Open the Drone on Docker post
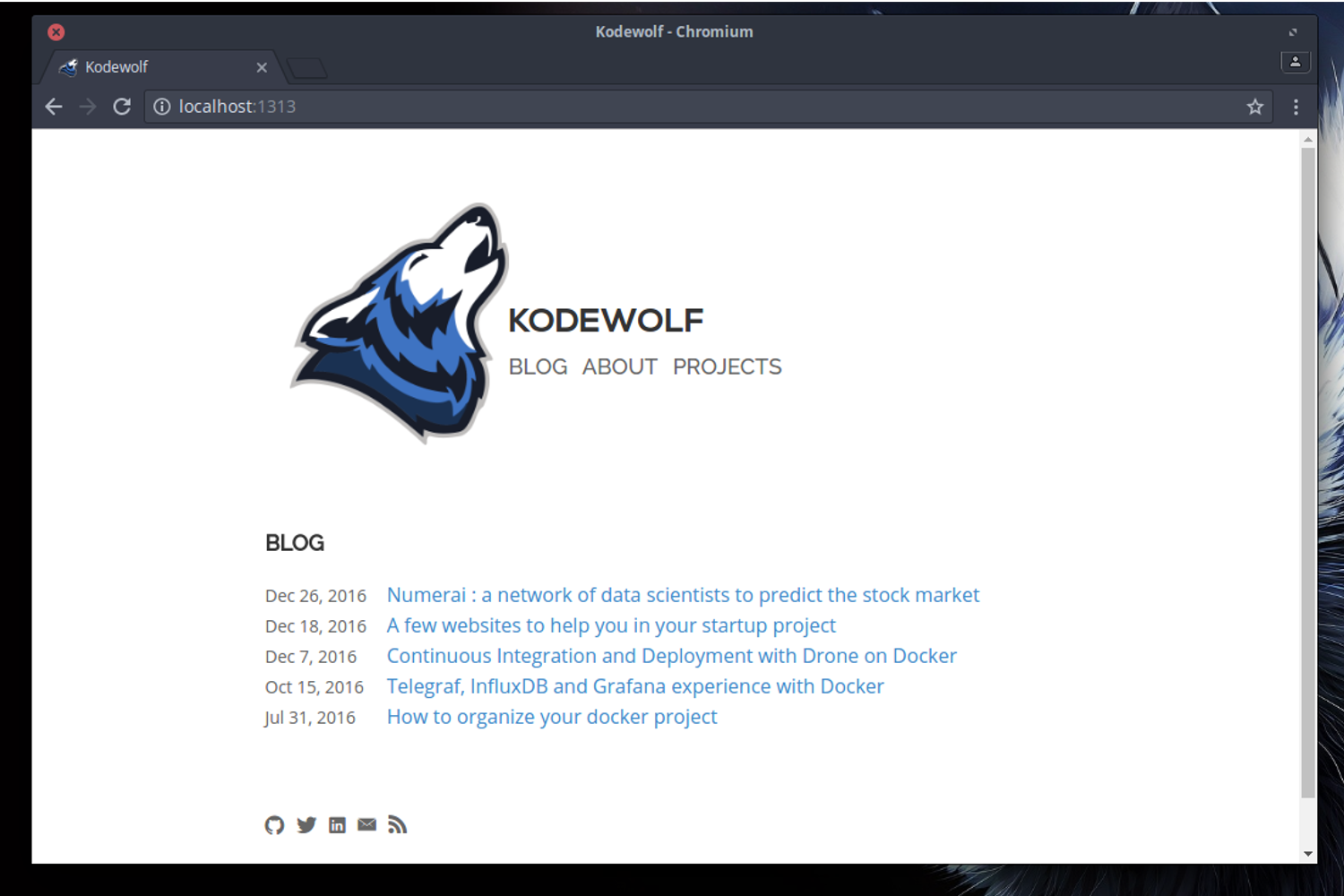The width and height of the screenshot is (1344, 896). 671,656
